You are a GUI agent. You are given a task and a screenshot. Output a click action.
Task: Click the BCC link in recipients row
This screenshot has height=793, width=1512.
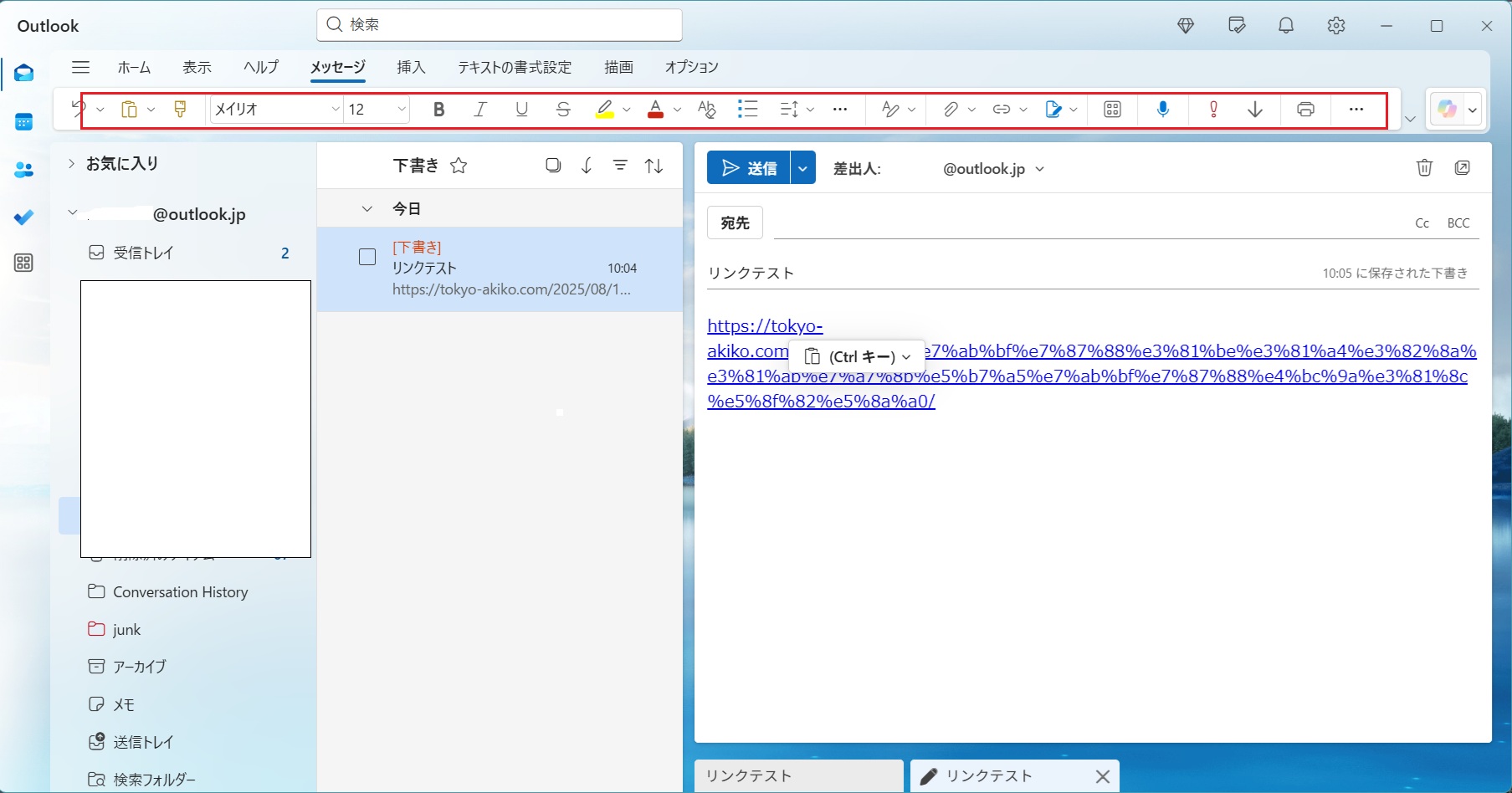point(1458,223)
